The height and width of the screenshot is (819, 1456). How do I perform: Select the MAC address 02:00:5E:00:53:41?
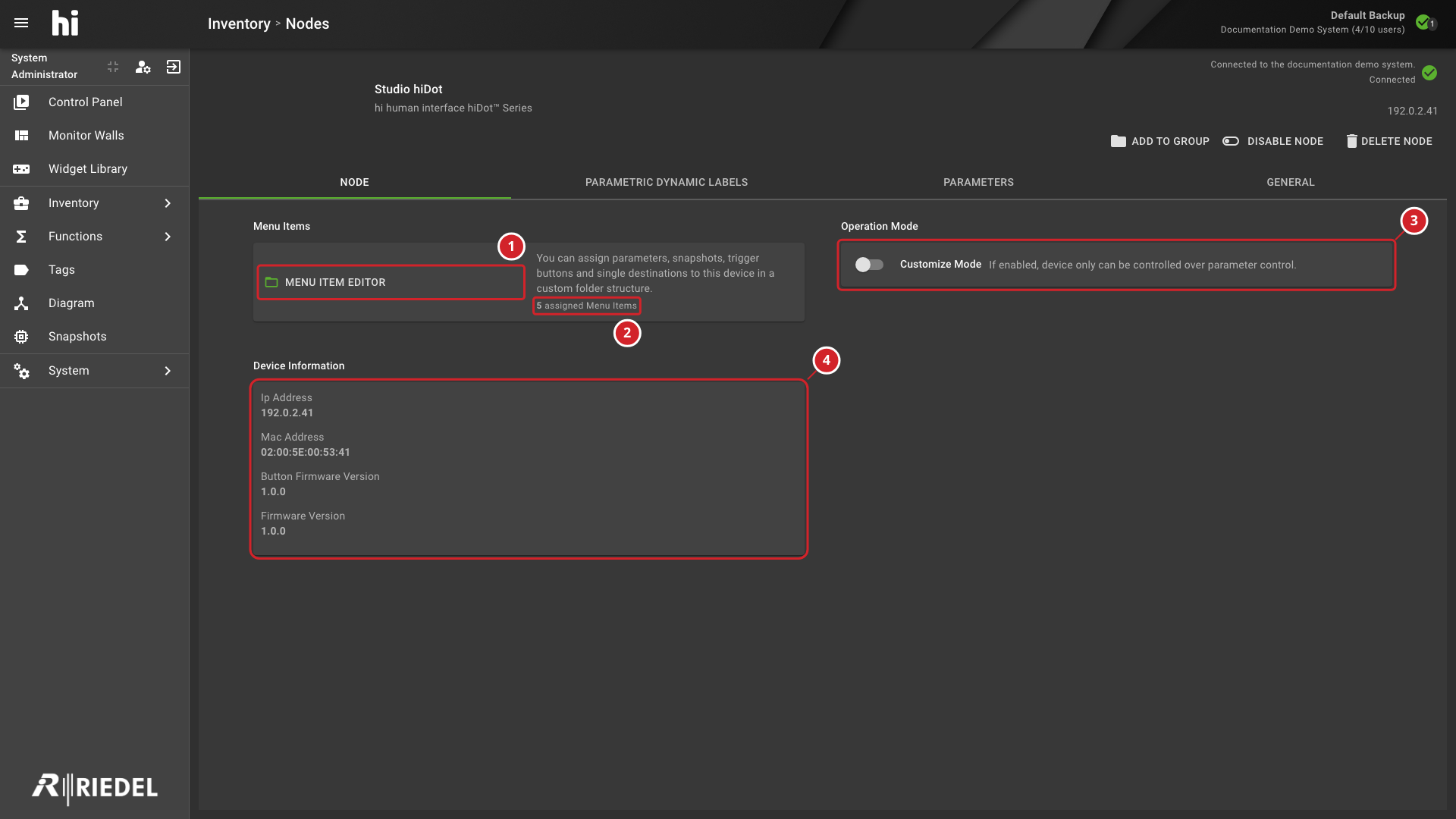point(306,452)
